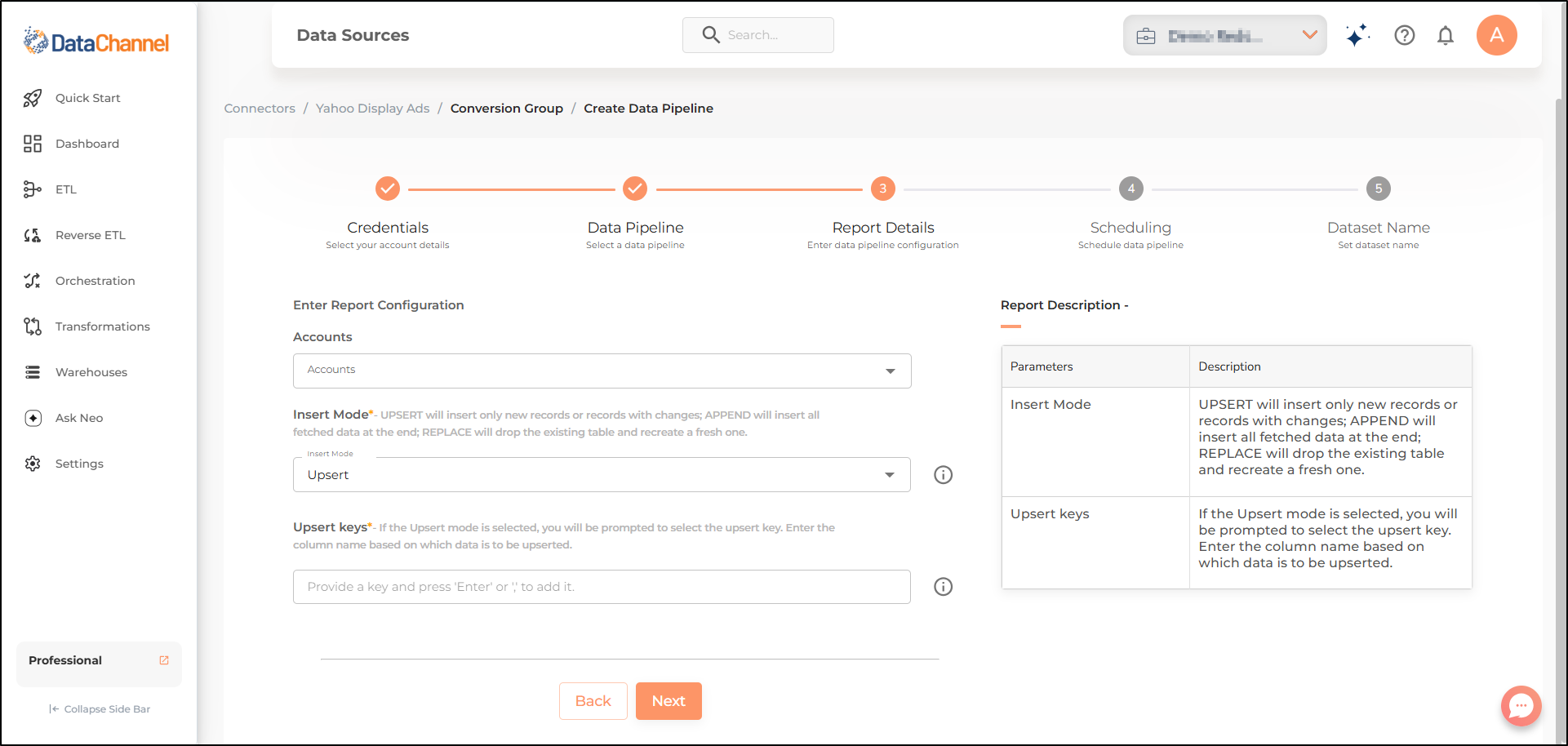Image resolution: width=1568 pixels, height=746 pixels.
Task: Click 'Data Sources' page title
Action: (x=353, y=35)
